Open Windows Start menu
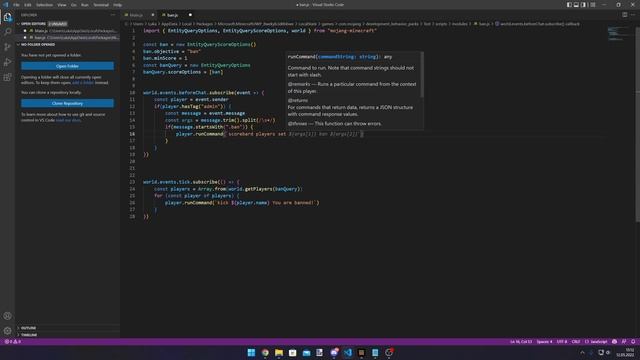Screen dimensions: 640x360 click(x=251, y=353)
